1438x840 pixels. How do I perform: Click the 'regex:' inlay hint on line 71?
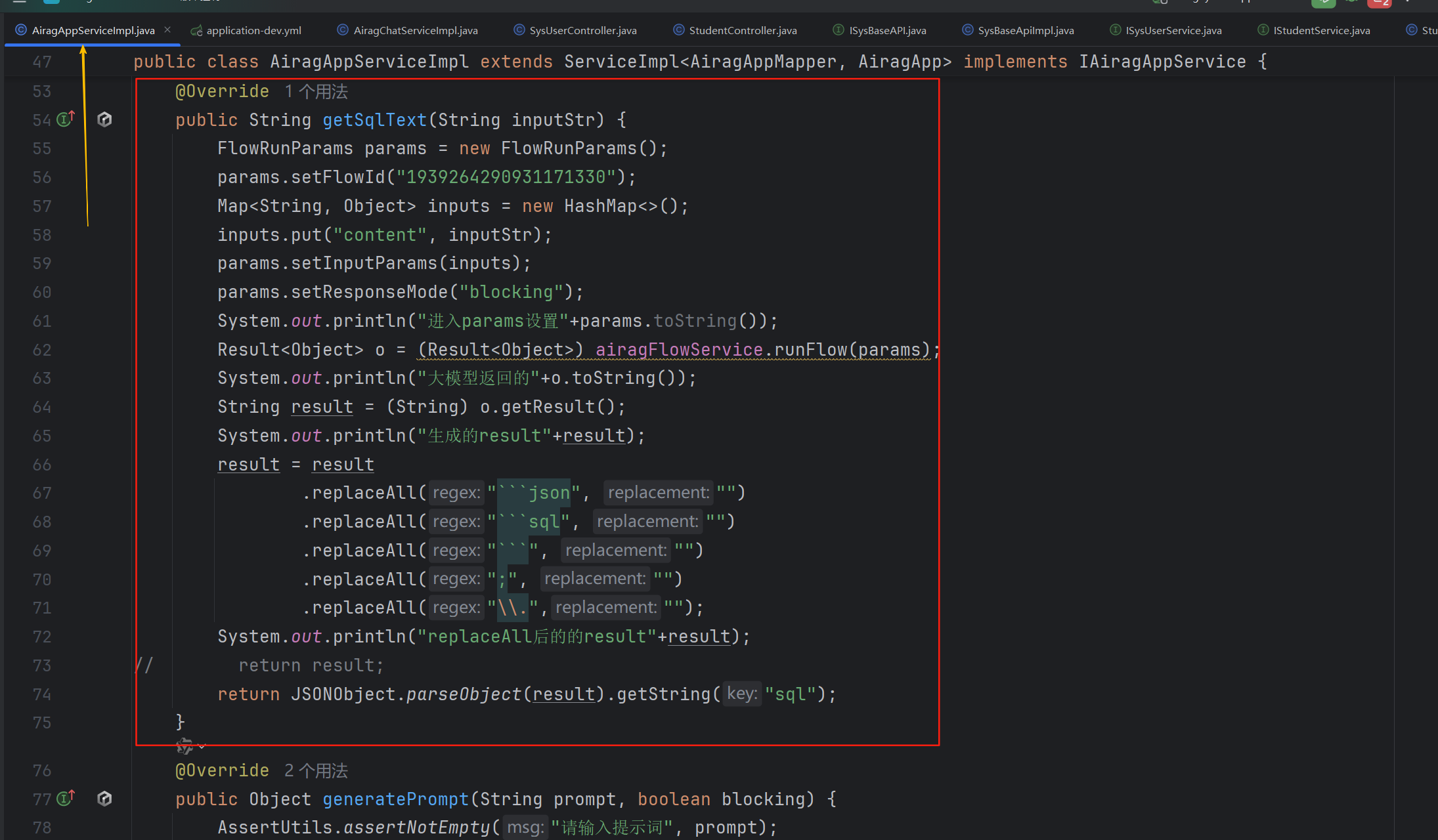coord(456,608)
